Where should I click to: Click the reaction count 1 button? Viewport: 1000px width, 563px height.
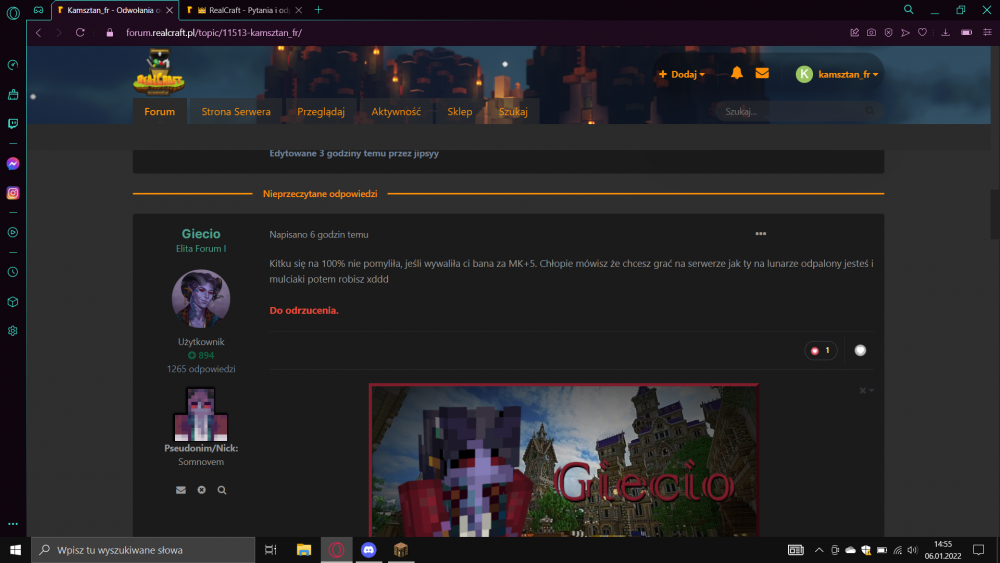coord(821,350)
